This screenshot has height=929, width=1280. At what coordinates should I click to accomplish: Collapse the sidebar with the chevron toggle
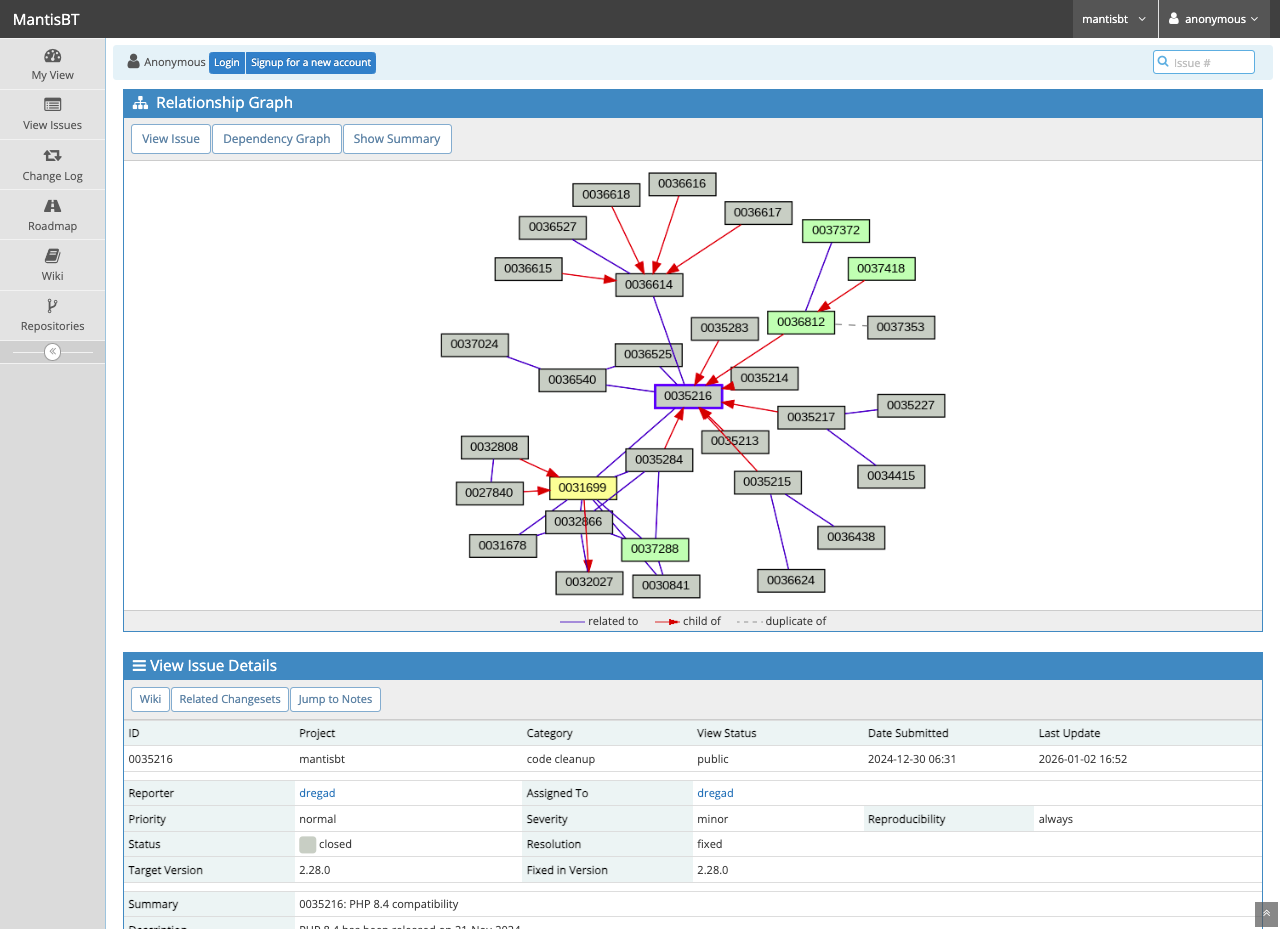point(53,352)
